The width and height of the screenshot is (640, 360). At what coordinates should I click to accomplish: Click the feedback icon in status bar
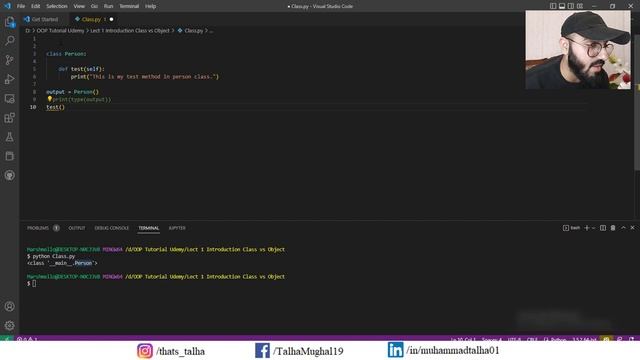[x=620, y=339]
